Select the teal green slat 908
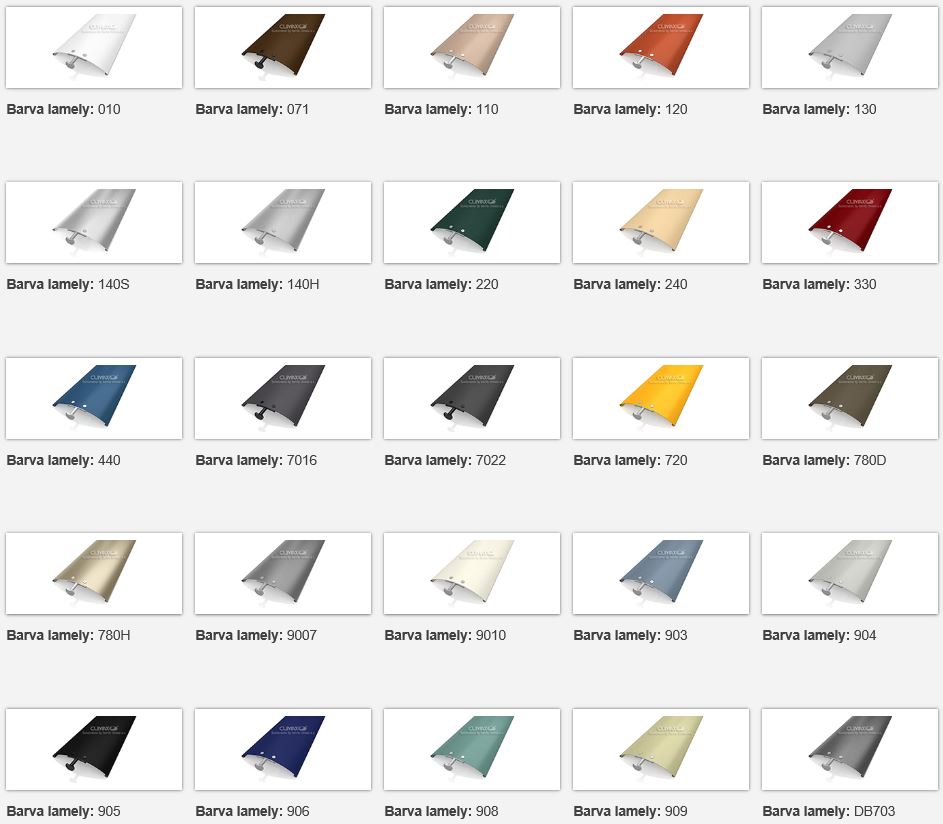Image resolution: width=943 pixels, height=824 pixels. pyautogui.click(x=472, y=749)
